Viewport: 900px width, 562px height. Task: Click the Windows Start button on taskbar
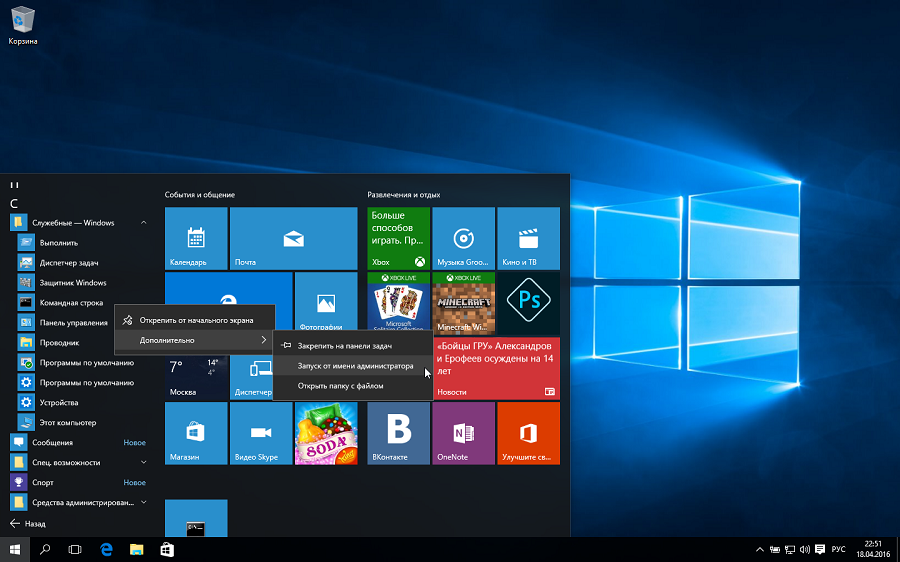point(15,549)
